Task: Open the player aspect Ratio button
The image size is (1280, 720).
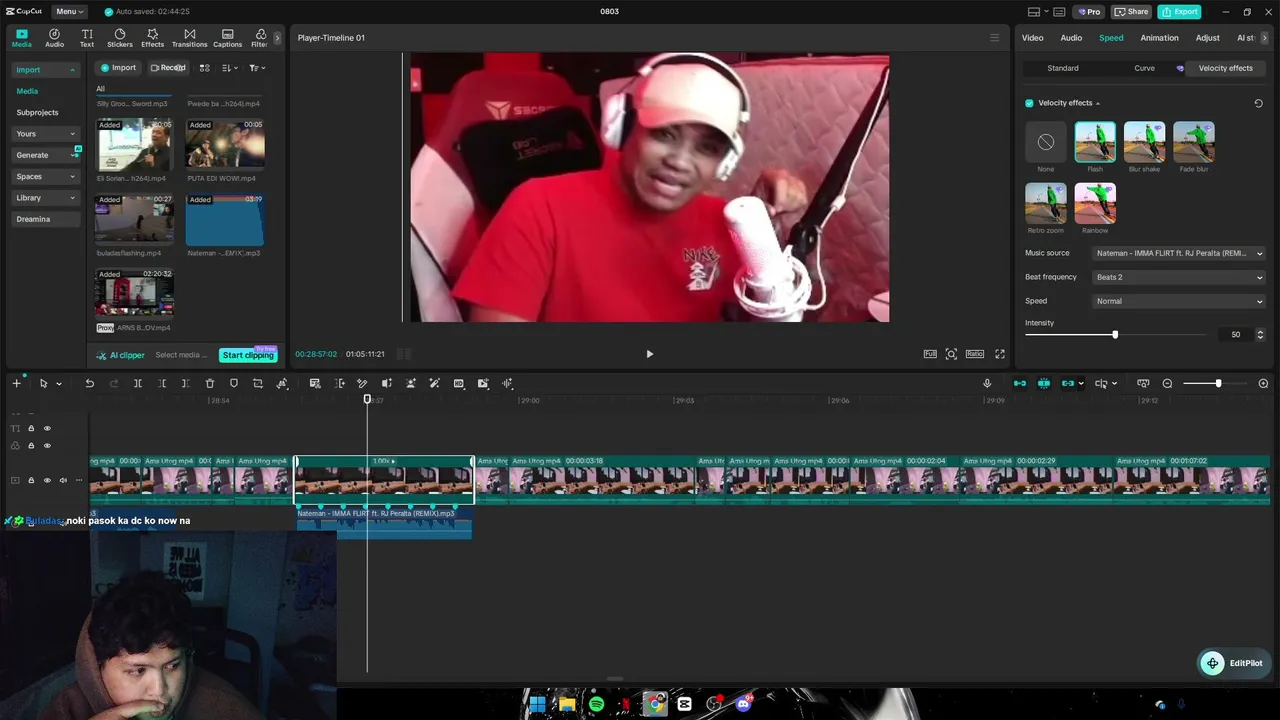Action: point(975,354)
